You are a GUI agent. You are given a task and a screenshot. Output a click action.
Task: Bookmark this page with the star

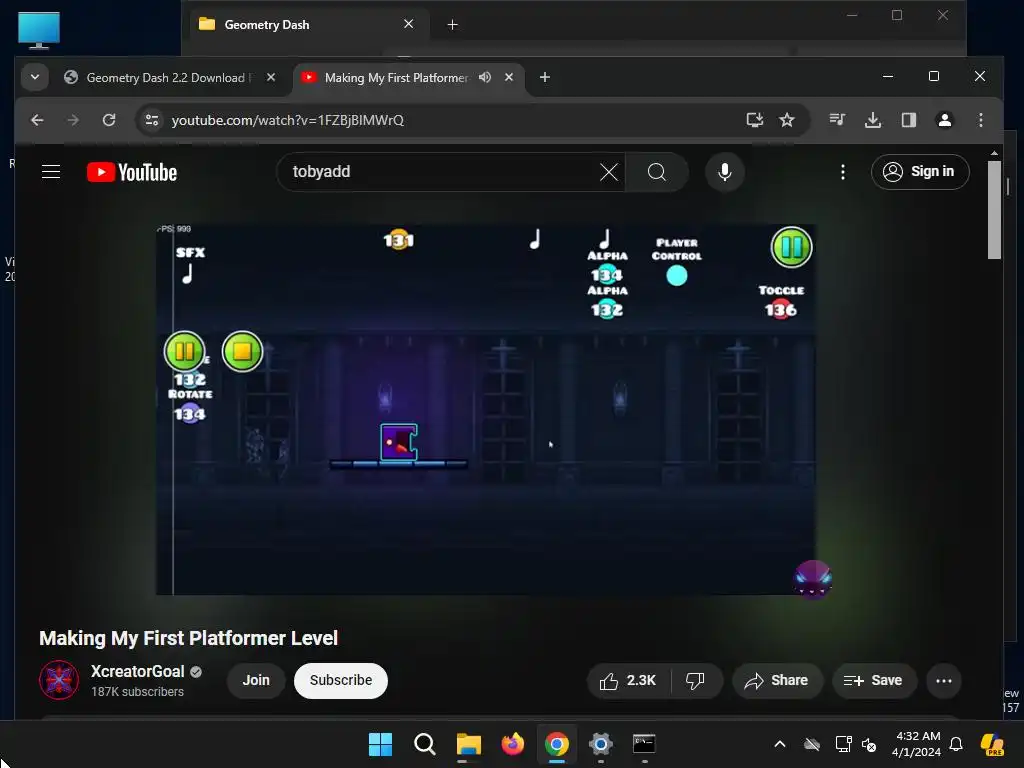coord(787,120)
